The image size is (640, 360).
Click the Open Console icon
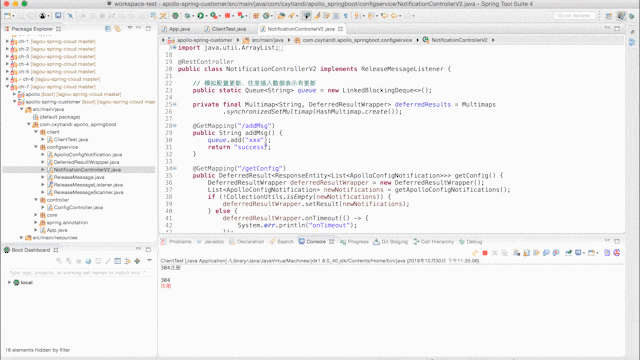coord(591,253)
